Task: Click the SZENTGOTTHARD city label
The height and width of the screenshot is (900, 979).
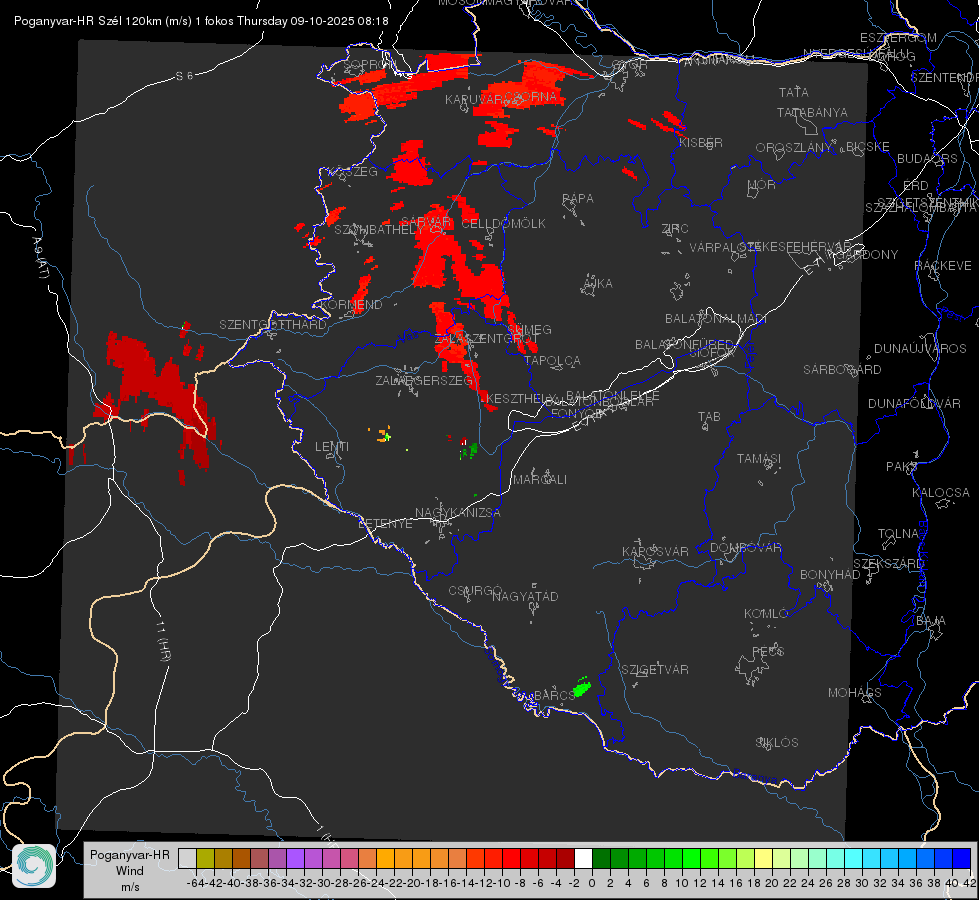Action: (x=273, y=325)
